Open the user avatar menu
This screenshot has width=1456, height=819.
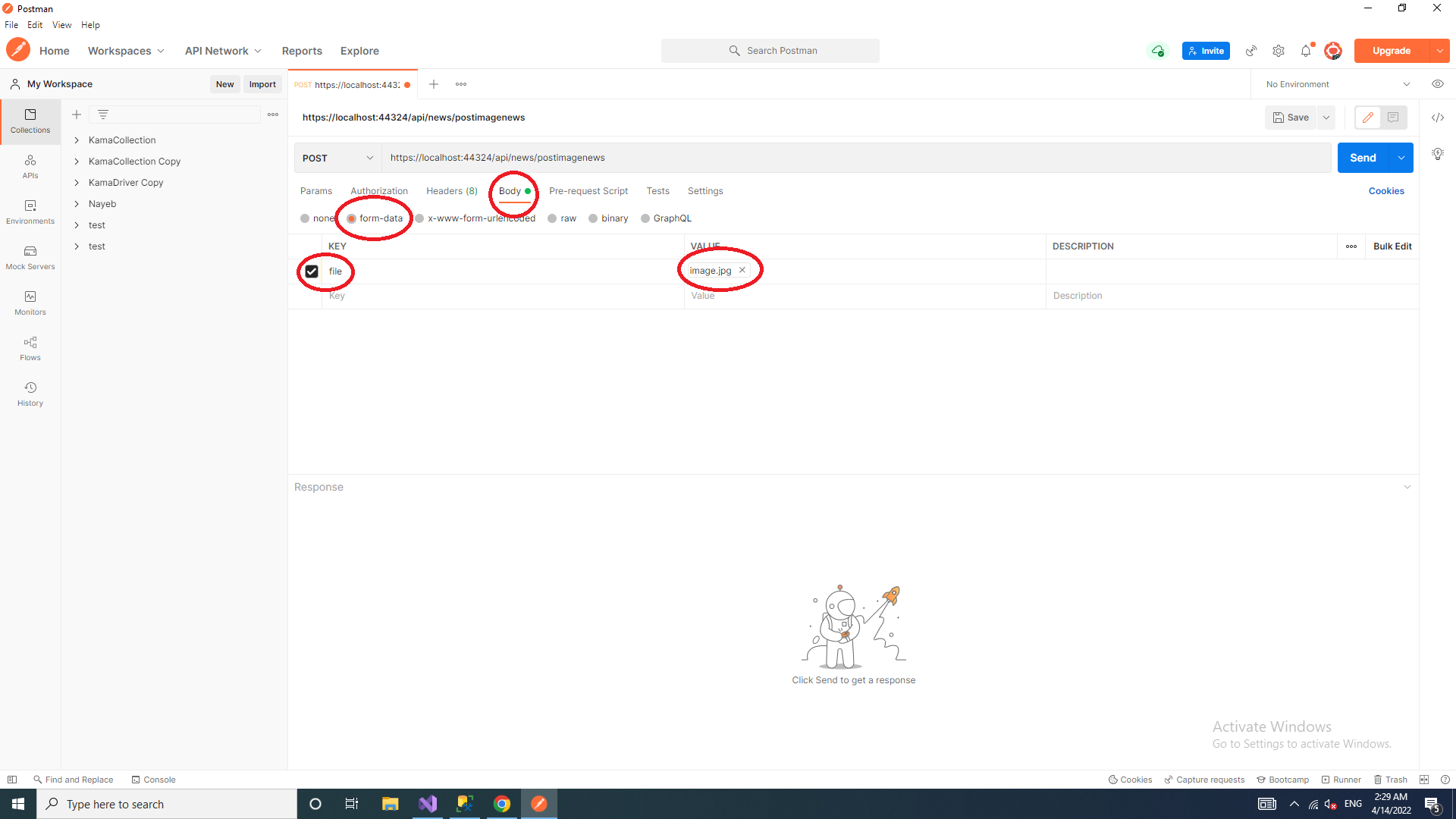[1333, 51]
